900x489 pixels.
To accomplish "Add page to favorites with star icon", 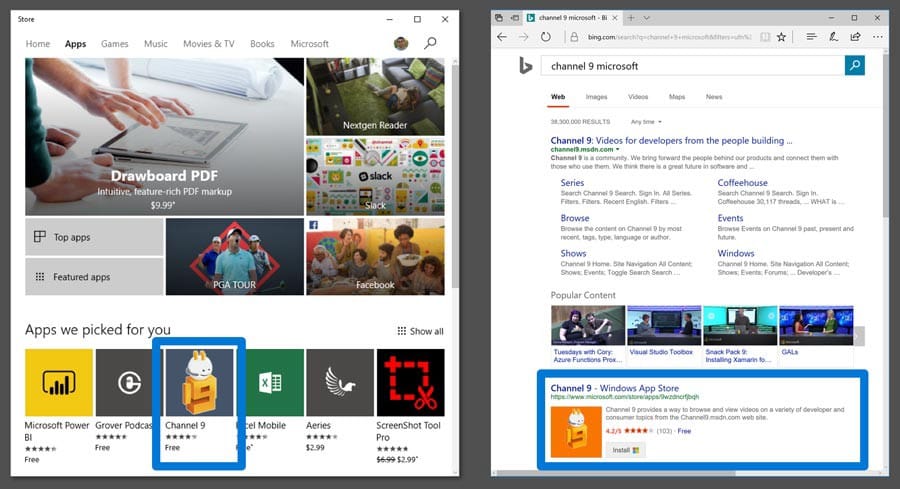I will tap(781, 37).
